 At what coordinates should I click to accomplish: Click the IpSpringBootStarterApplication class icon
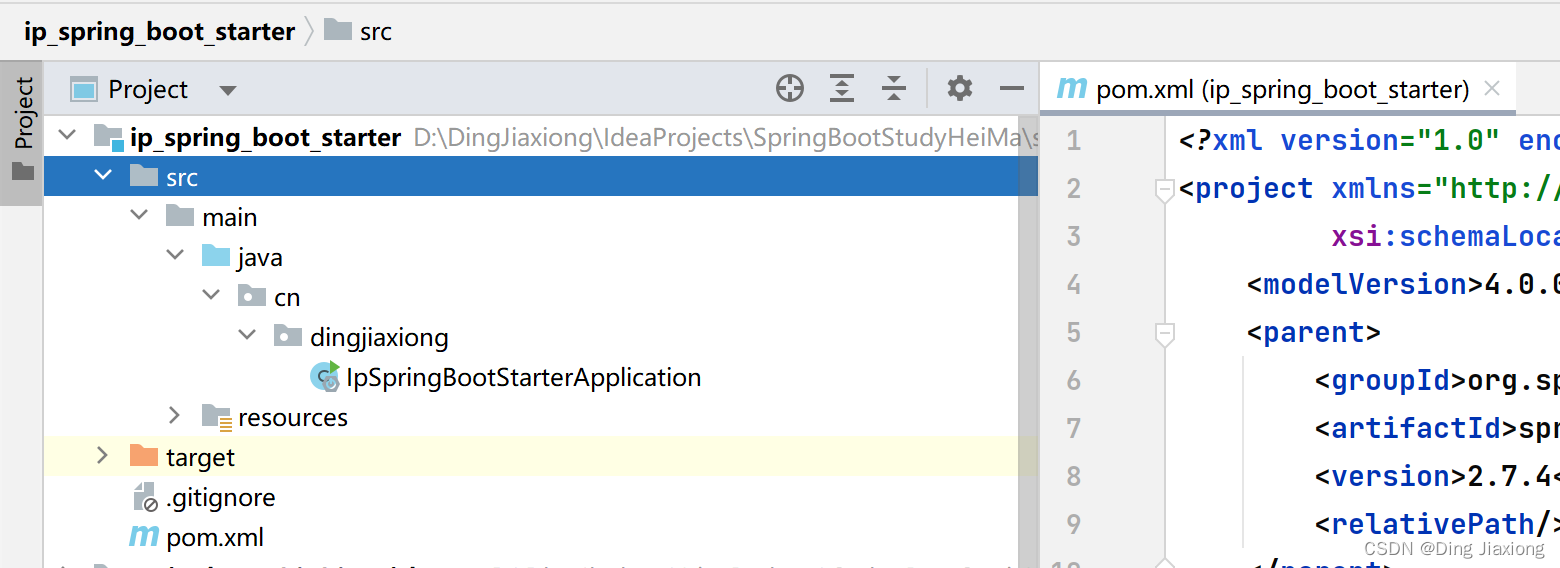(325, 377)
